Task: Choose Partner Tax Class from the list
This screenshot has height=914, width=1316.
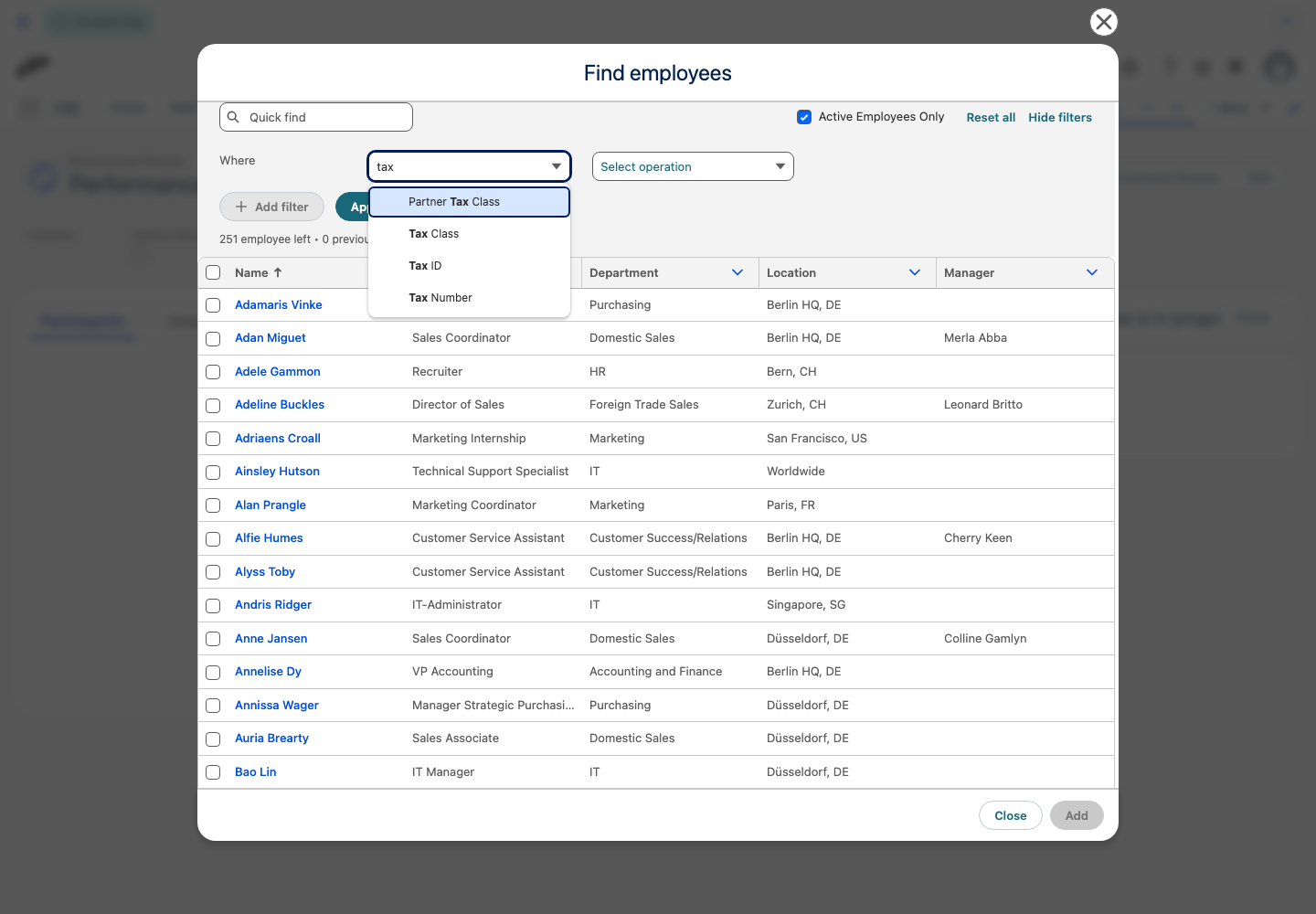Action: coord(469,202)
